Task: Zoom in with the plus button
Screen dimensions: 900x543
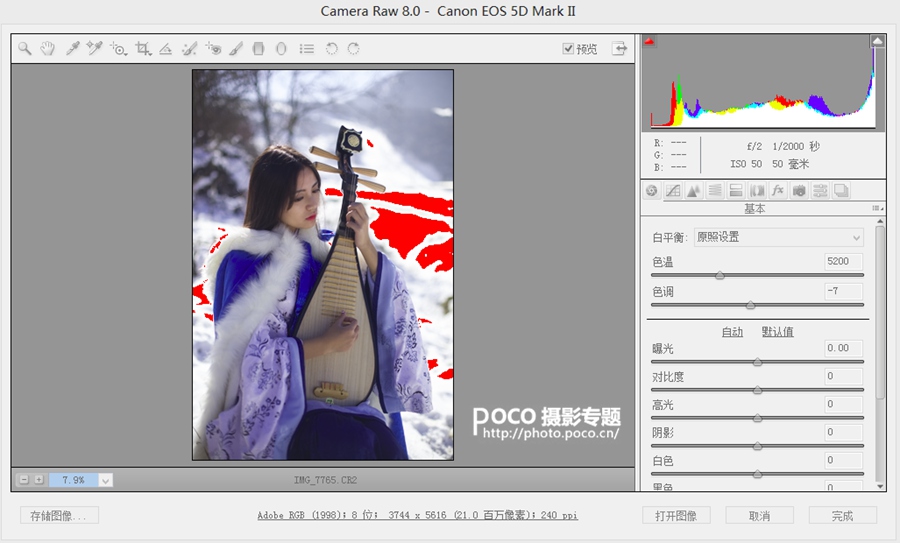Action: pyautogui.click(x=38, y=479)
